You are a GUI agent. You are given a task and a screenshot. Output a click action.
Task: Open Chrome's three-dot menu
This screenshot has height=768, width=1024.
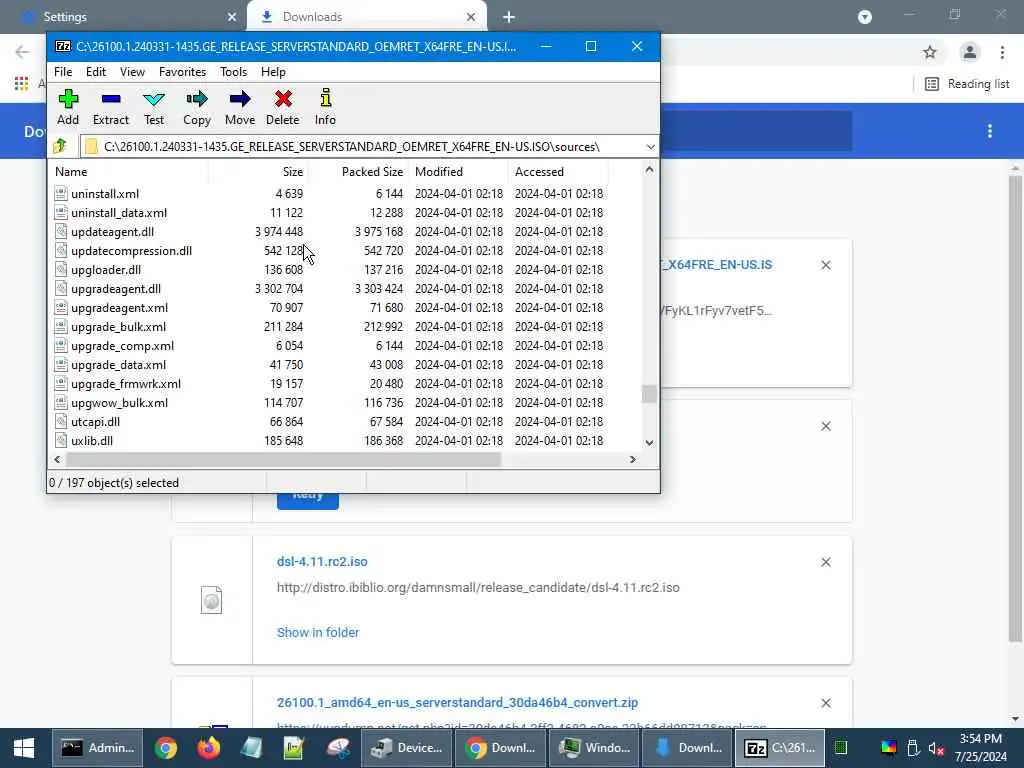click(1002, 52)
